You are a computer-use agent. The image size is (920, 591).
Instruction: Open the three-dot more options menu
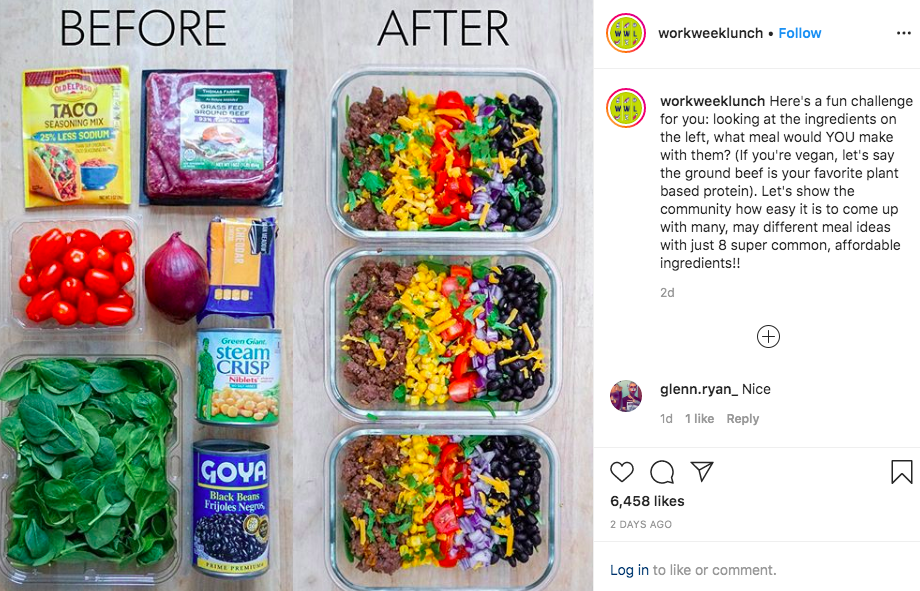tap(904, 33)
